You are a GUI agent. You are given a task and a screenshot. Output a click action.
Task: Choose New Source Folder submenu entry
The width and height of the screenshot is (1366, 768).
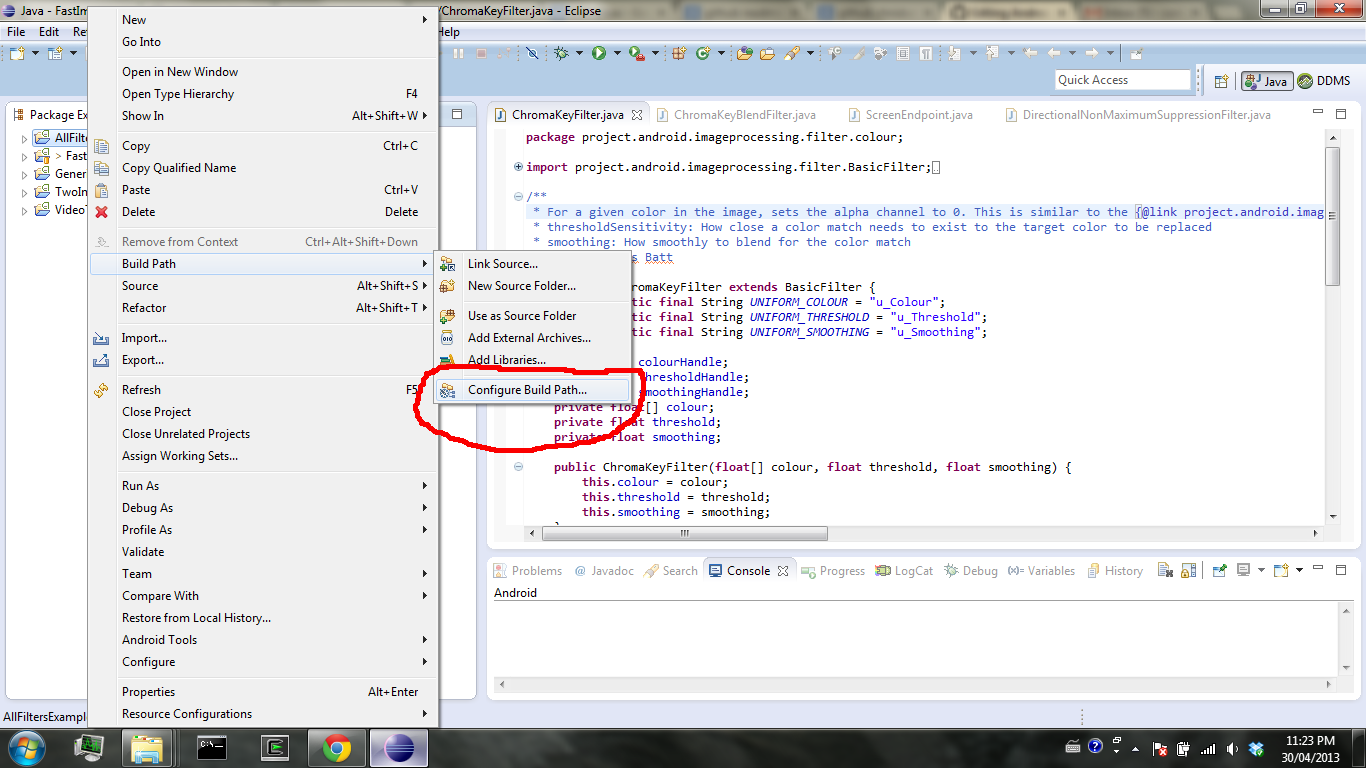tap(533, 286)
